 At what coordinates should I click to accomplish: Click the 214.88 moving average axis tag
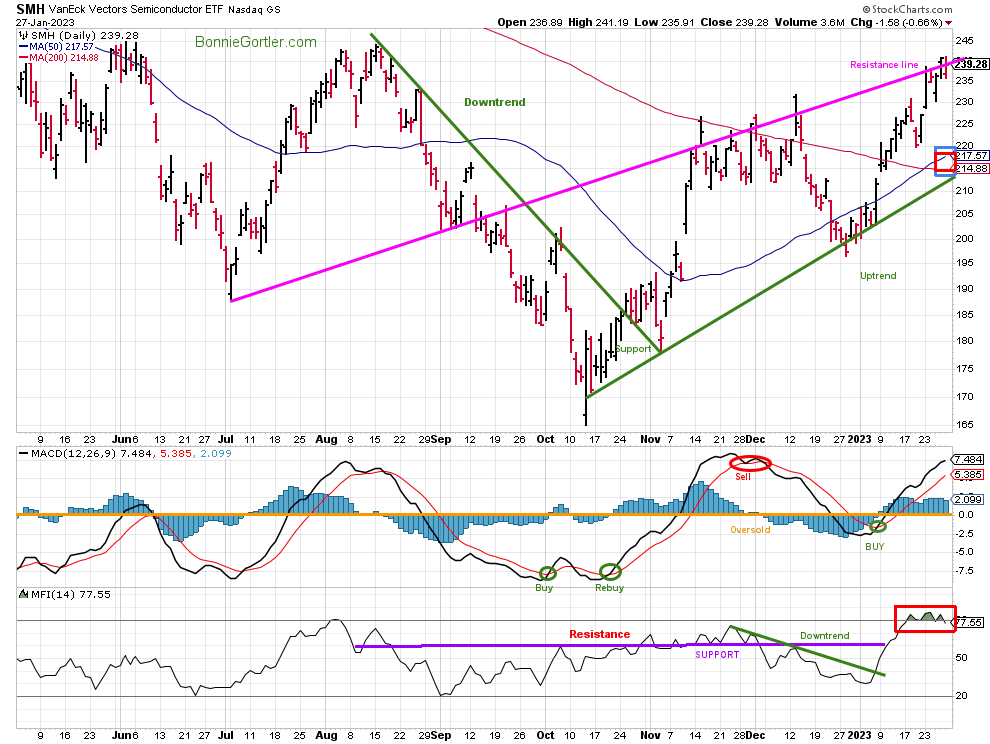tap(972, 169)
